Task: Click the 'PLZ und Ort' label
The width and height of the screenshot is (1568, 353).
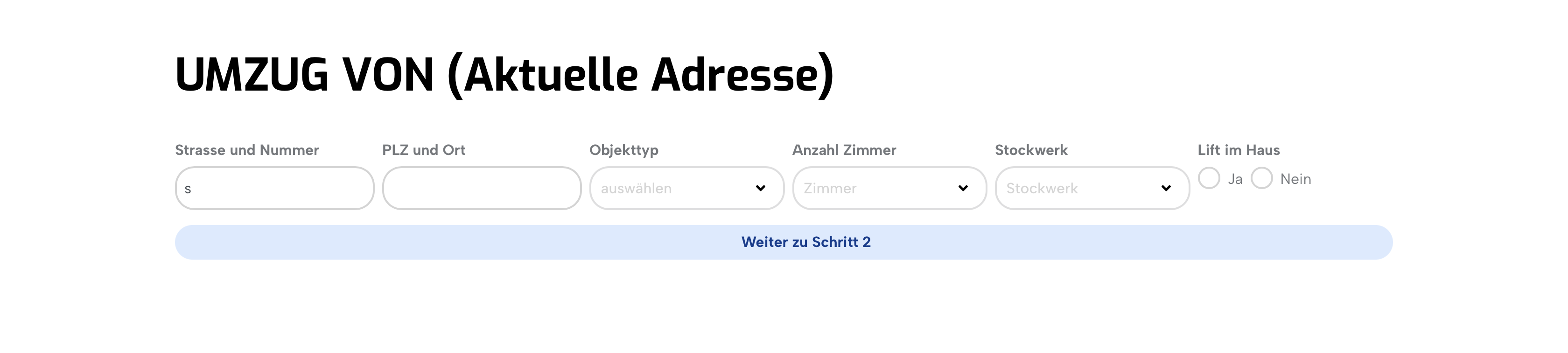Action: [x=424, y=150]
